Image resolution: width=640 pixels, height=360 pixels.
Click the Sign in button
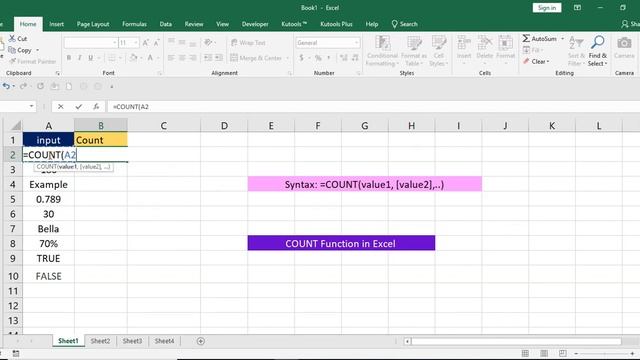pyautogui.click(x=547, y=8)
